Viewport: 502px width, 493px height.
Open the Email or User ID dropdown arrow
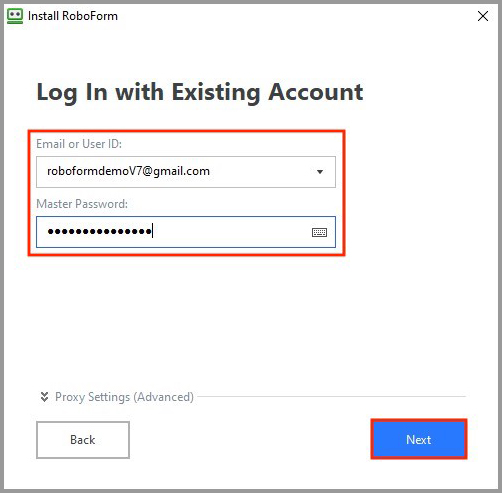[x=320, y=172]
